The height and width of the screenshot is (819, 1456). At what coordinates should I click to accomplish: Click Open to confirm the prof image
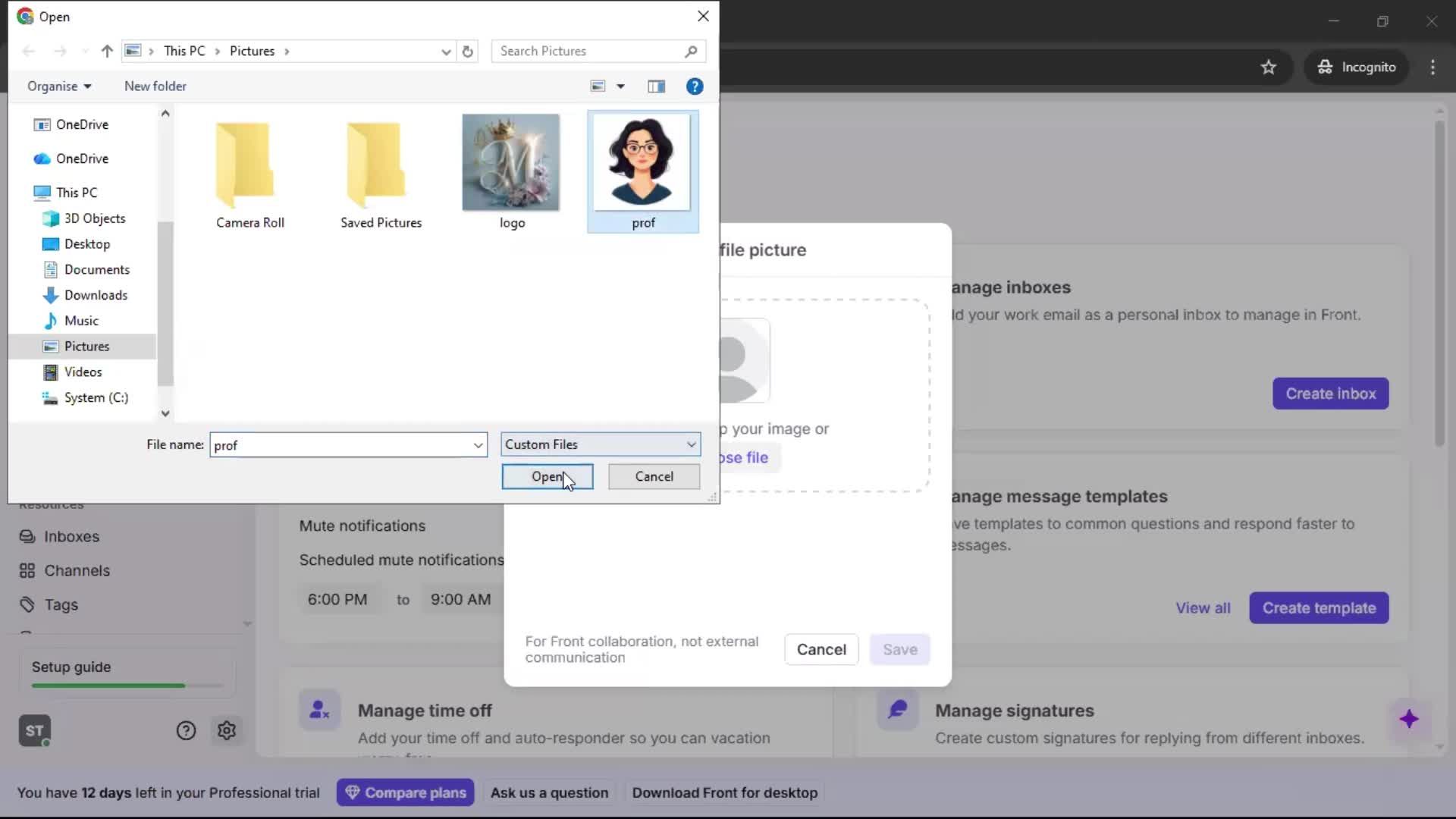(547, 476)
